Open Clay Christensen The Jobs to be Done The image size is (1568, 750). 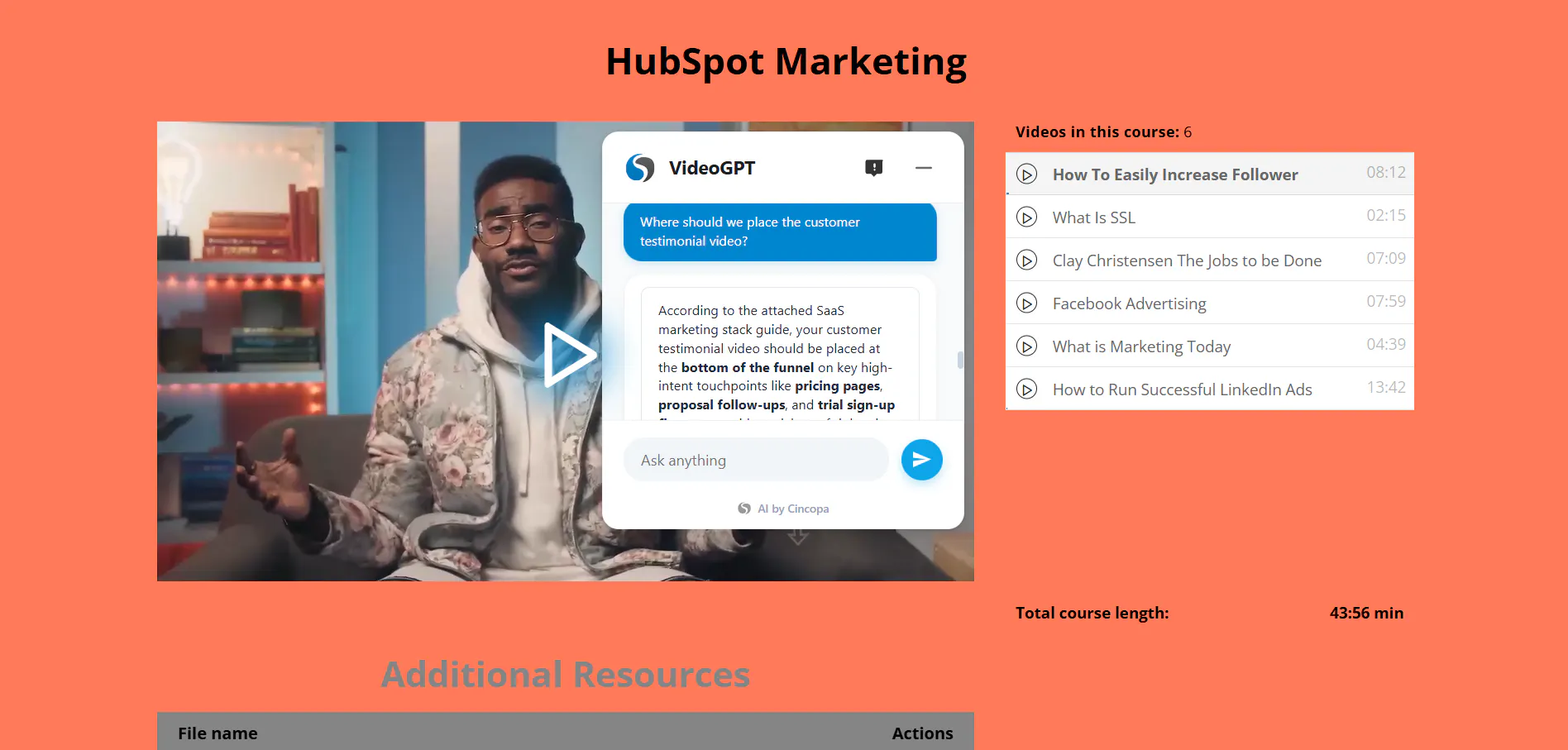tap(1210, 260)
